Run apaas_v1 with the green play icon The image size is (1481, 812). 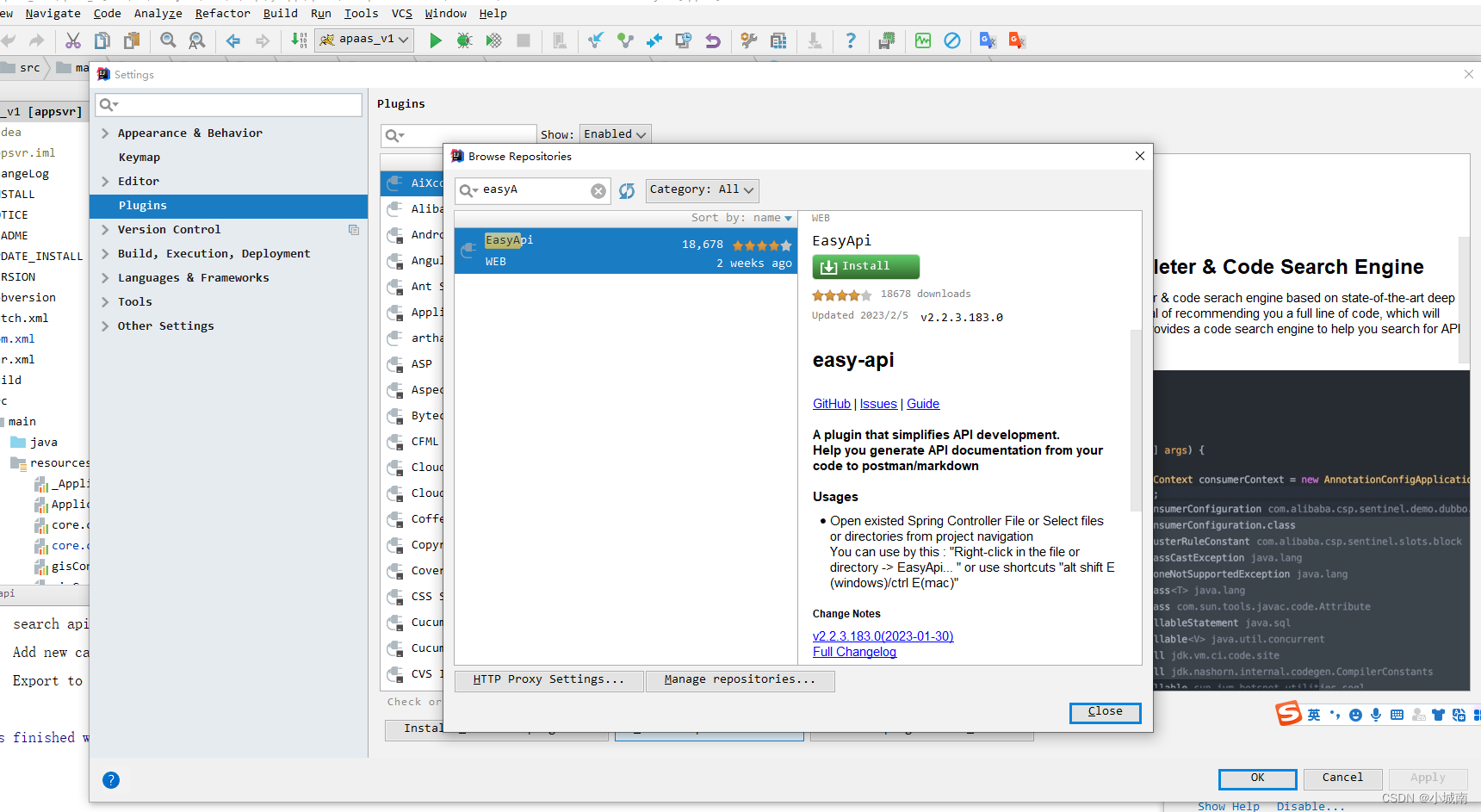pos(436,40)
